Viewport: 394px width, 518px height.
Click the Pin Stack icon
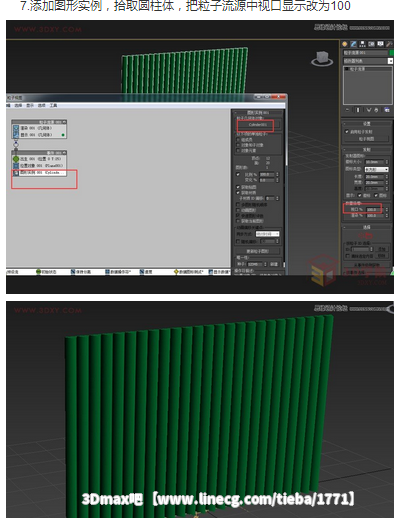tap(347, 110)
